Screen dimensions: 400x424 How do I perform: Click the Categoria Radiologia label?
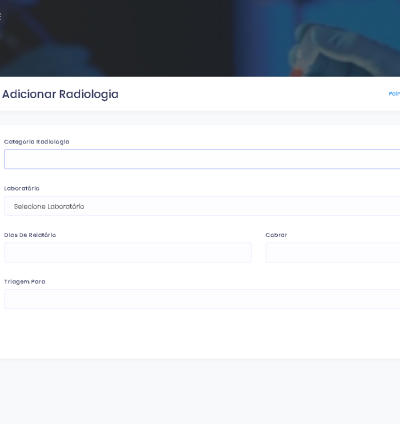point(37,142)
